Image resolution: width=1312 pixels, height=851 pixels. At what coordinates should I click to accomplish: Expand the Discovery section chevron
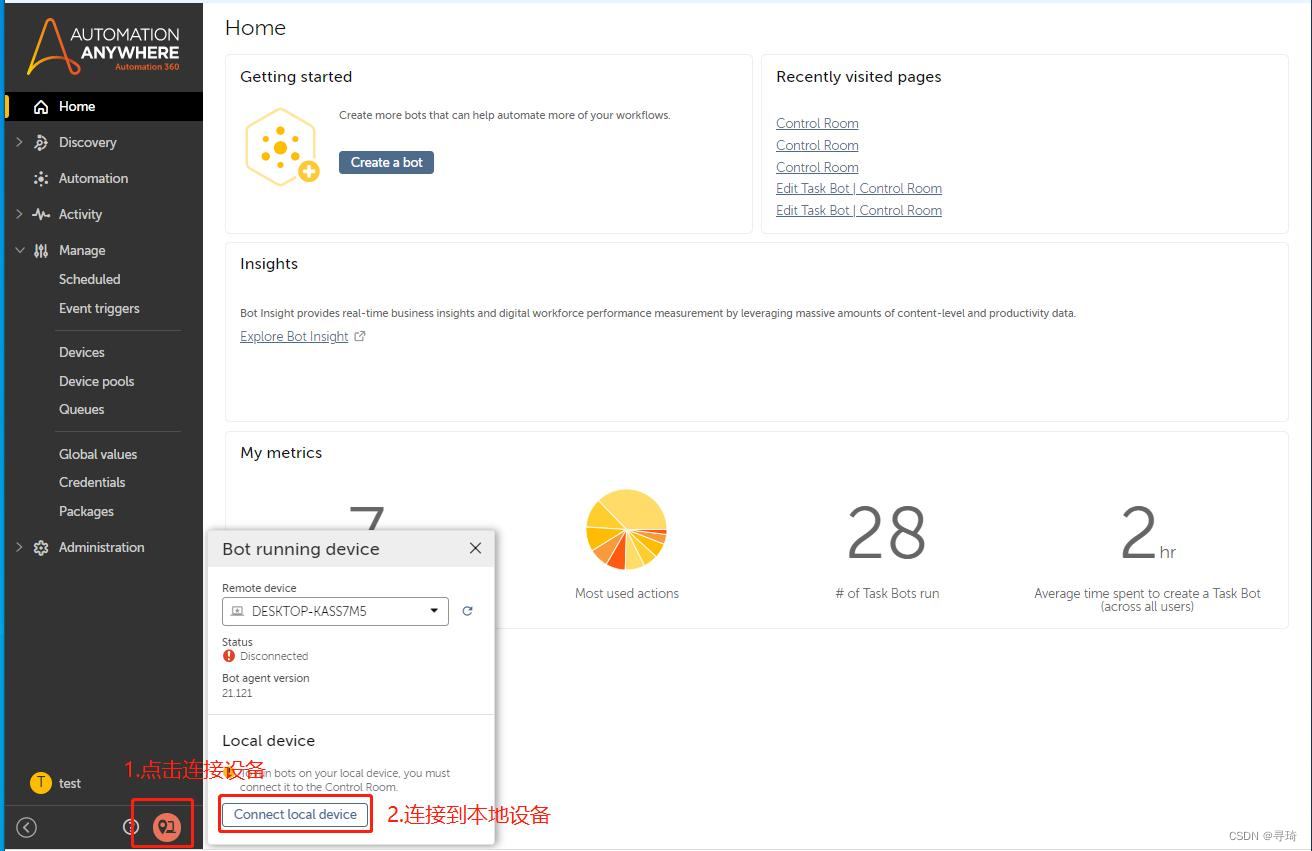coord(19,143)
